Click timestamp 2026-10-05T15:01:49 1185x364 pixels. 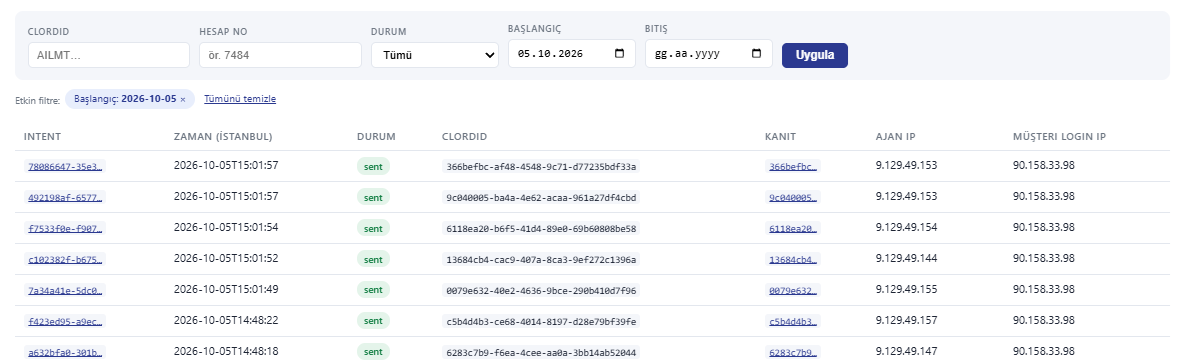point(226,289)
